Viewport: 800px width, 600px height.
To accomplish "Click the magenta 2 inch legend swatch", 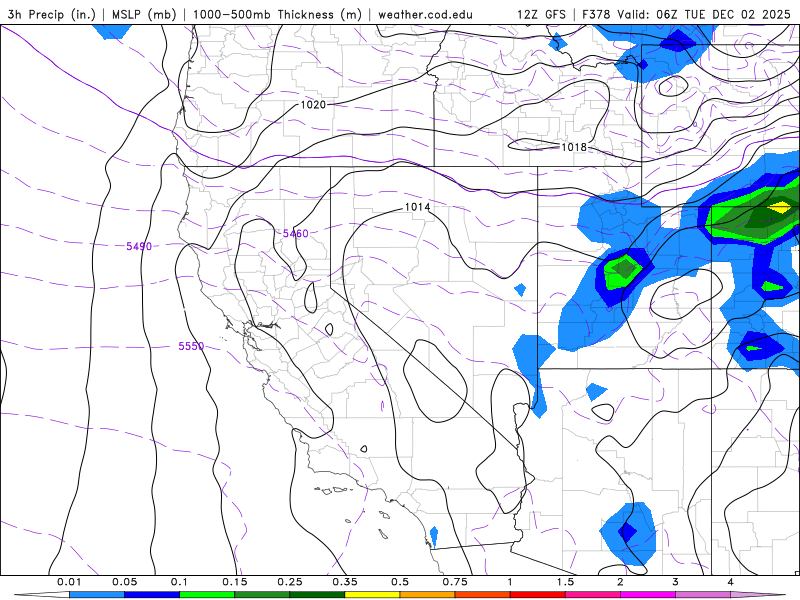I will (648, 595).
